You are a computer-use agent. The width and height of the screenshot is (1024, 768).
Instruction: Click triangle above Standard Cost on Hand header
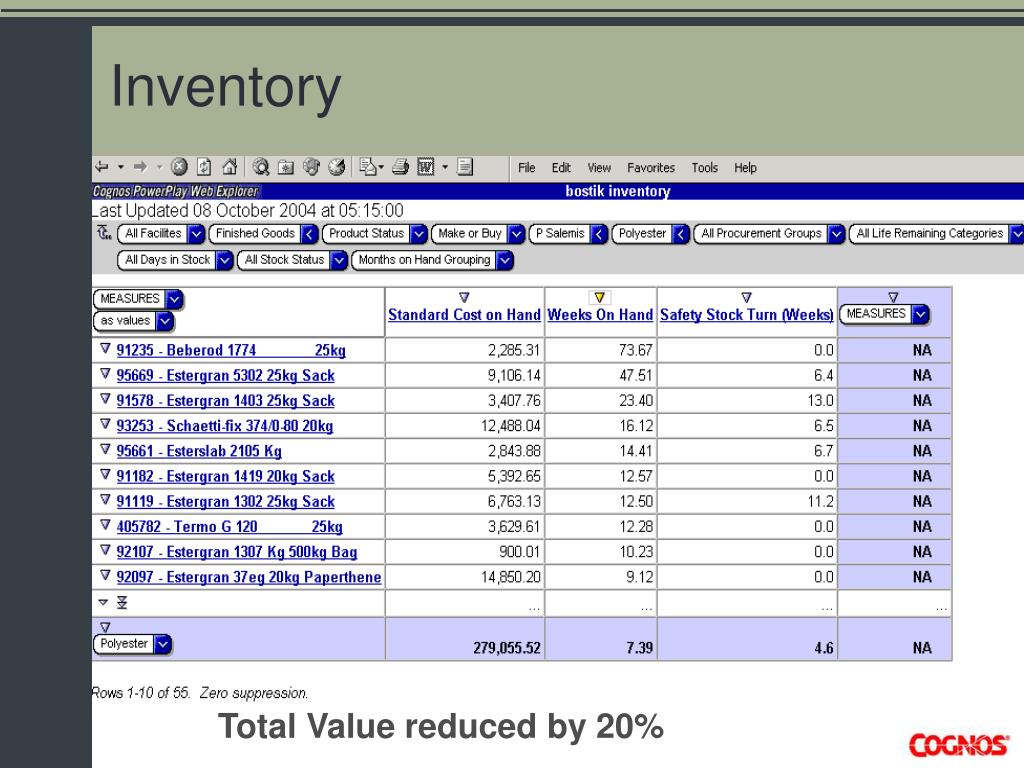click(464, 297)
